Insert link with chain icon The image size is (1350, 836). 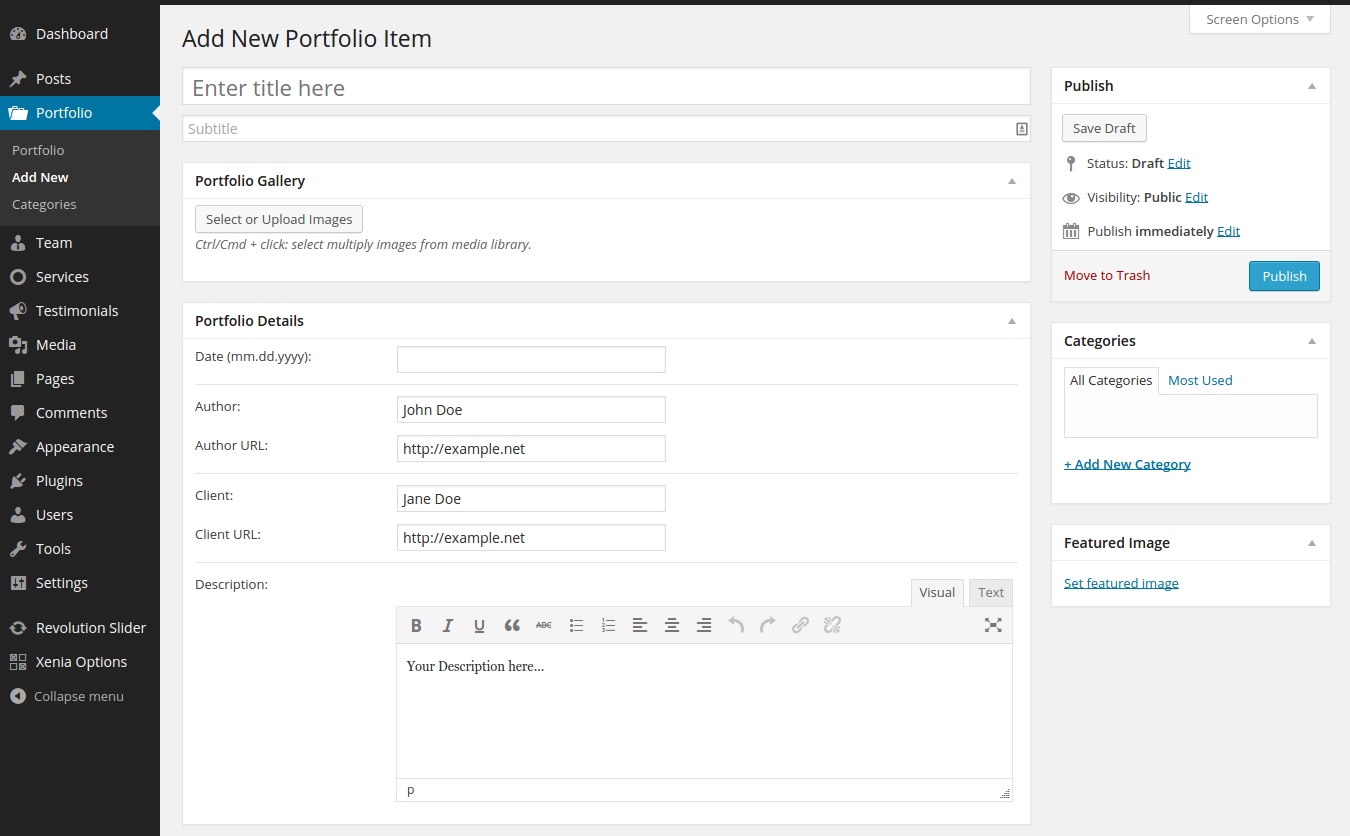click(x=800, y=625)
